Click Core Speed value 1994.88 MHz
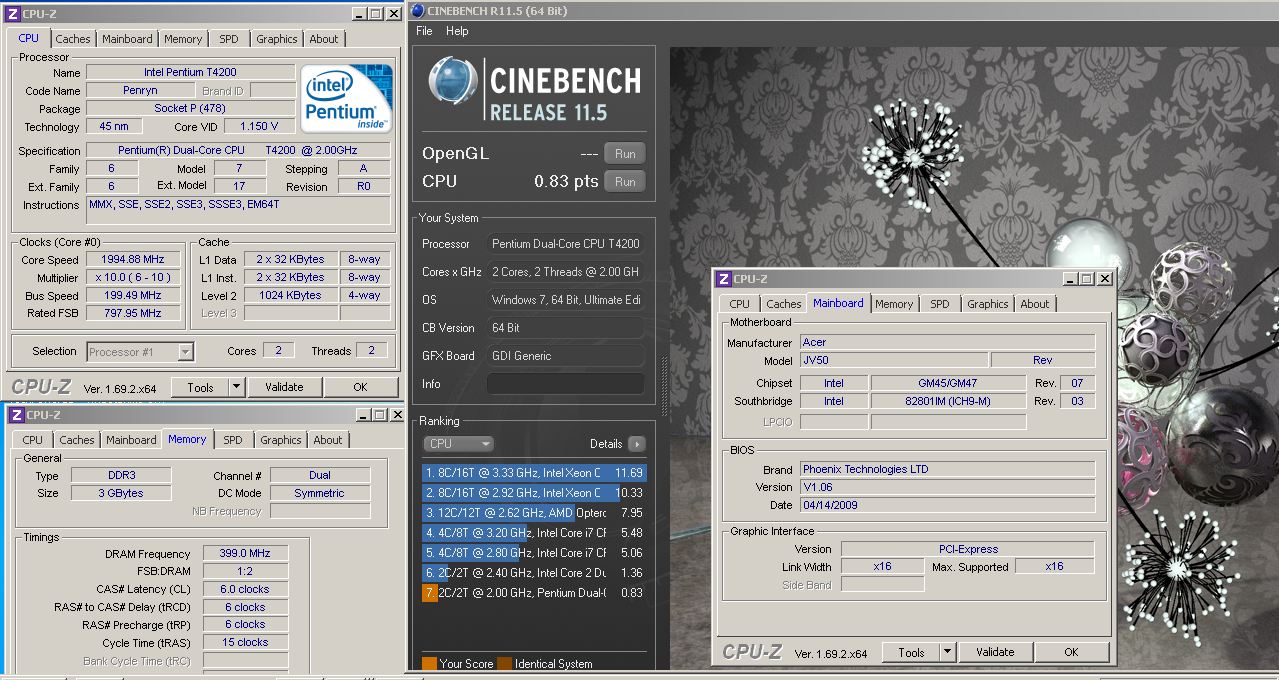The image size is (1279, 680). tap(134, 260)
